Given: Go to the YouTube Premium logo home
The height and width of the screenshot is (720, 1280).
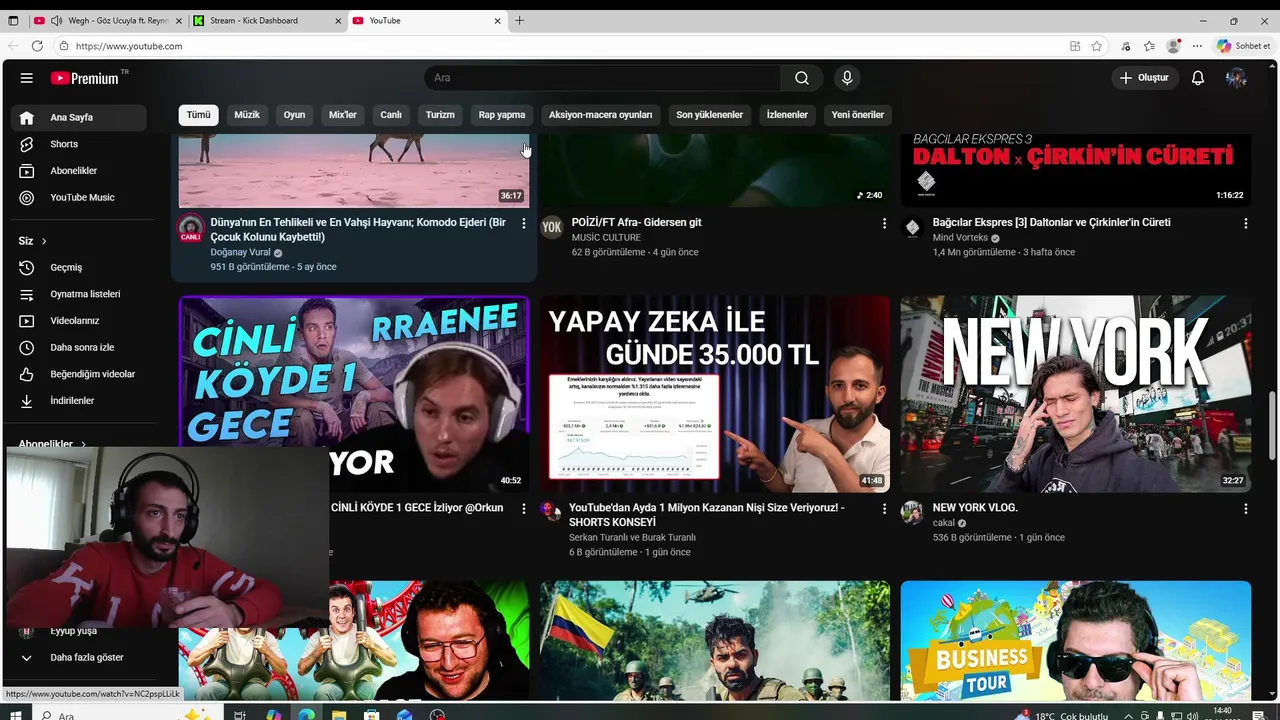Looking at the screenshot, I should pyautogui.click(x=86, y=78).
